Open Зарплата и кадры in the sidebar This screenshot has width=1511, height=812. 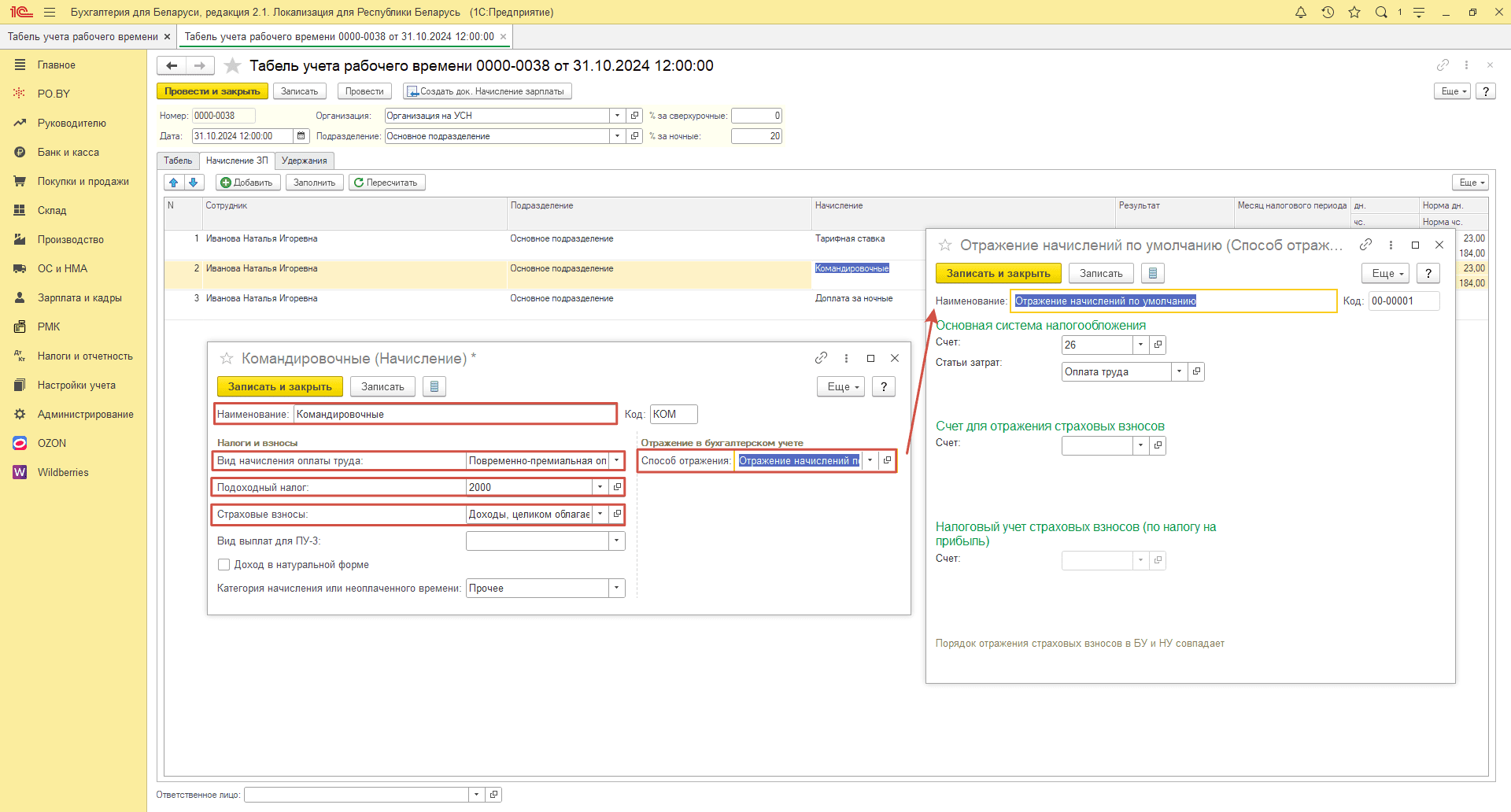[79, 297]
